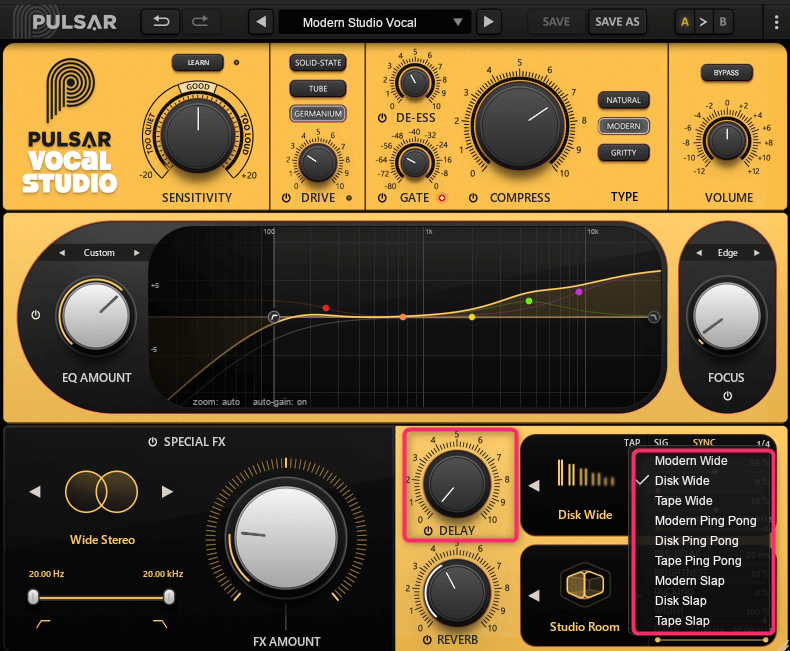Click the low-pass filter node on EQ

pyautogui.click(x=653, y=317)
